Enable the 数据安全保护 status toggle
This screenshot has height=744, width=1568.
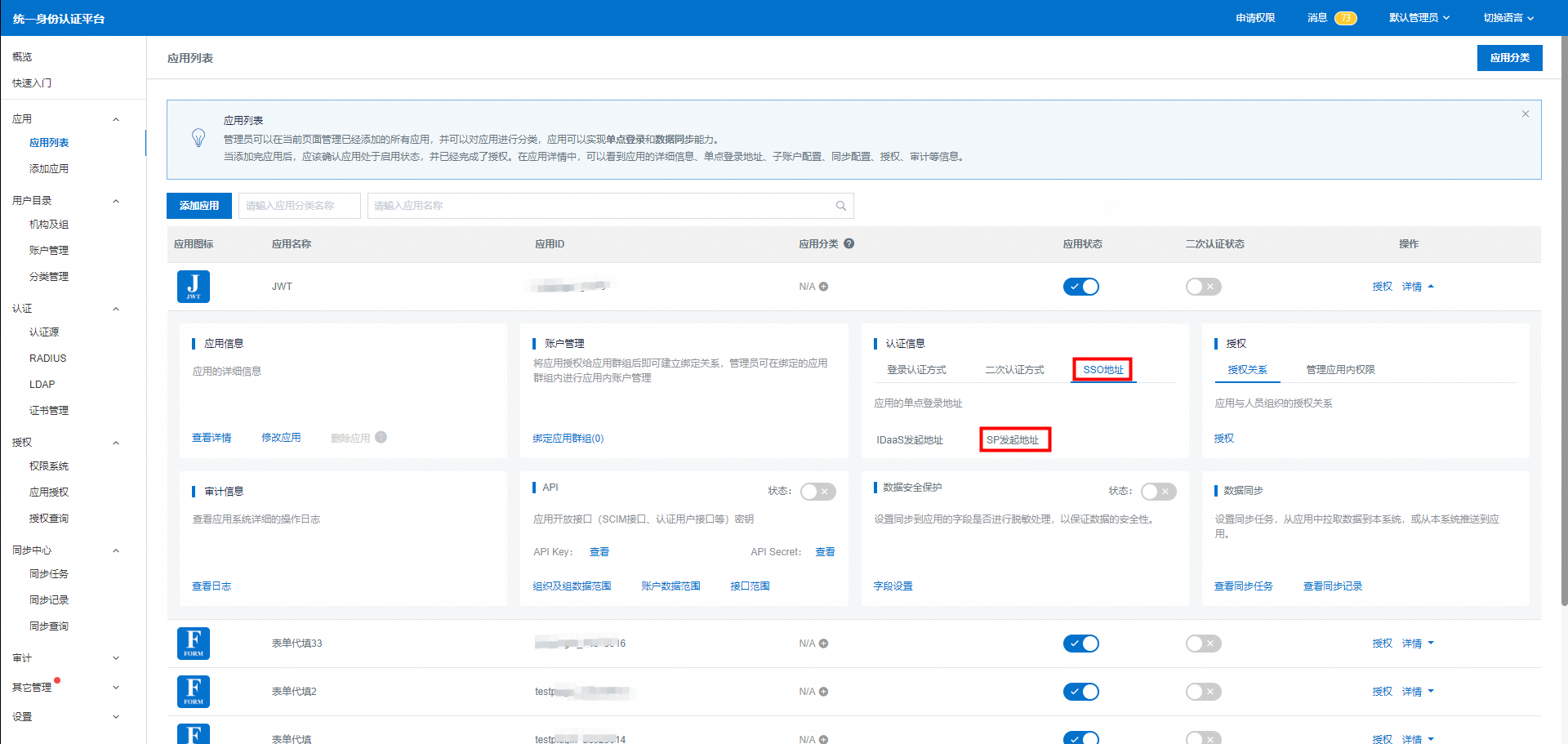[x=1158, y=492]
